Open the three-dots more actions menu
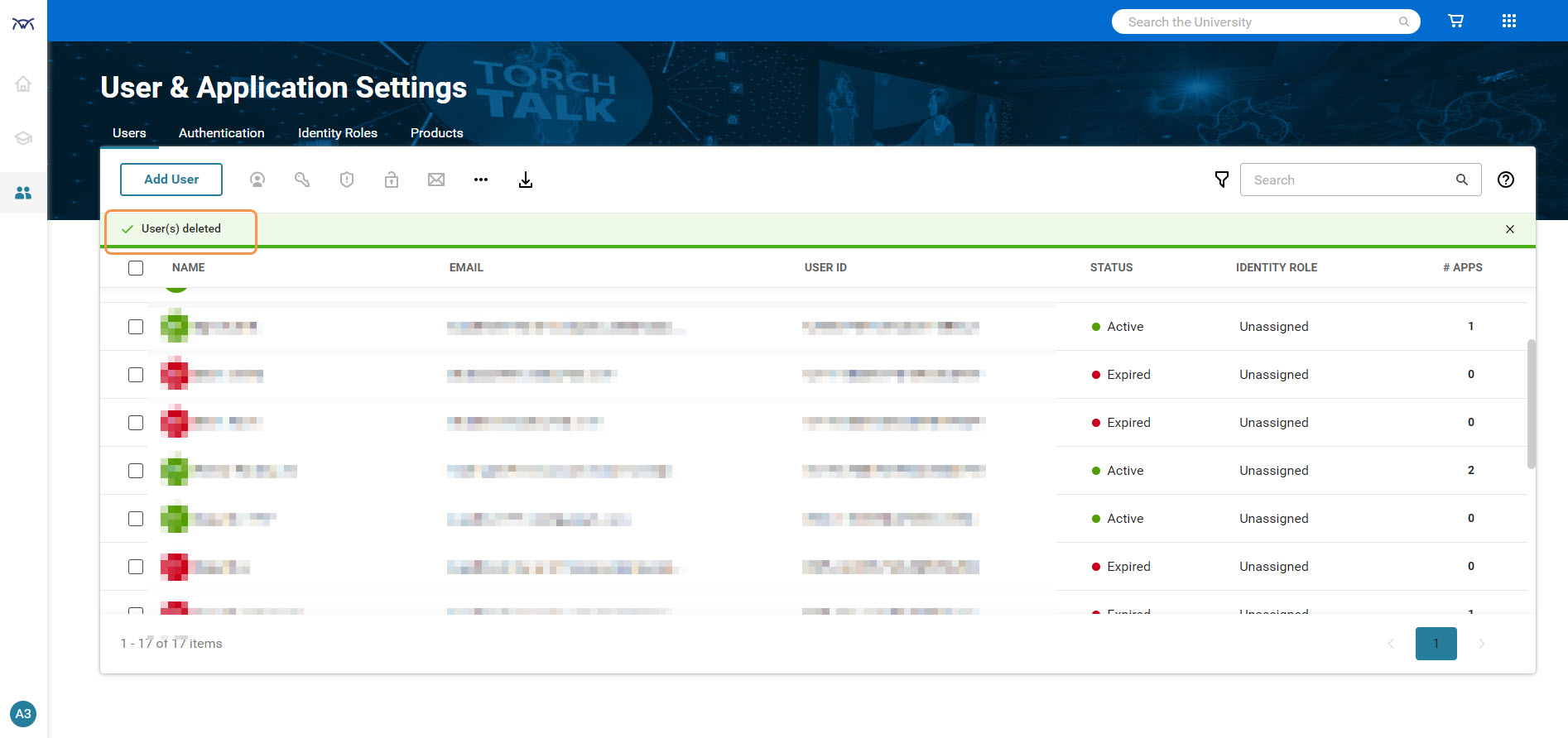The width and height of the screenshot is (1568, 738). (480, 180)
